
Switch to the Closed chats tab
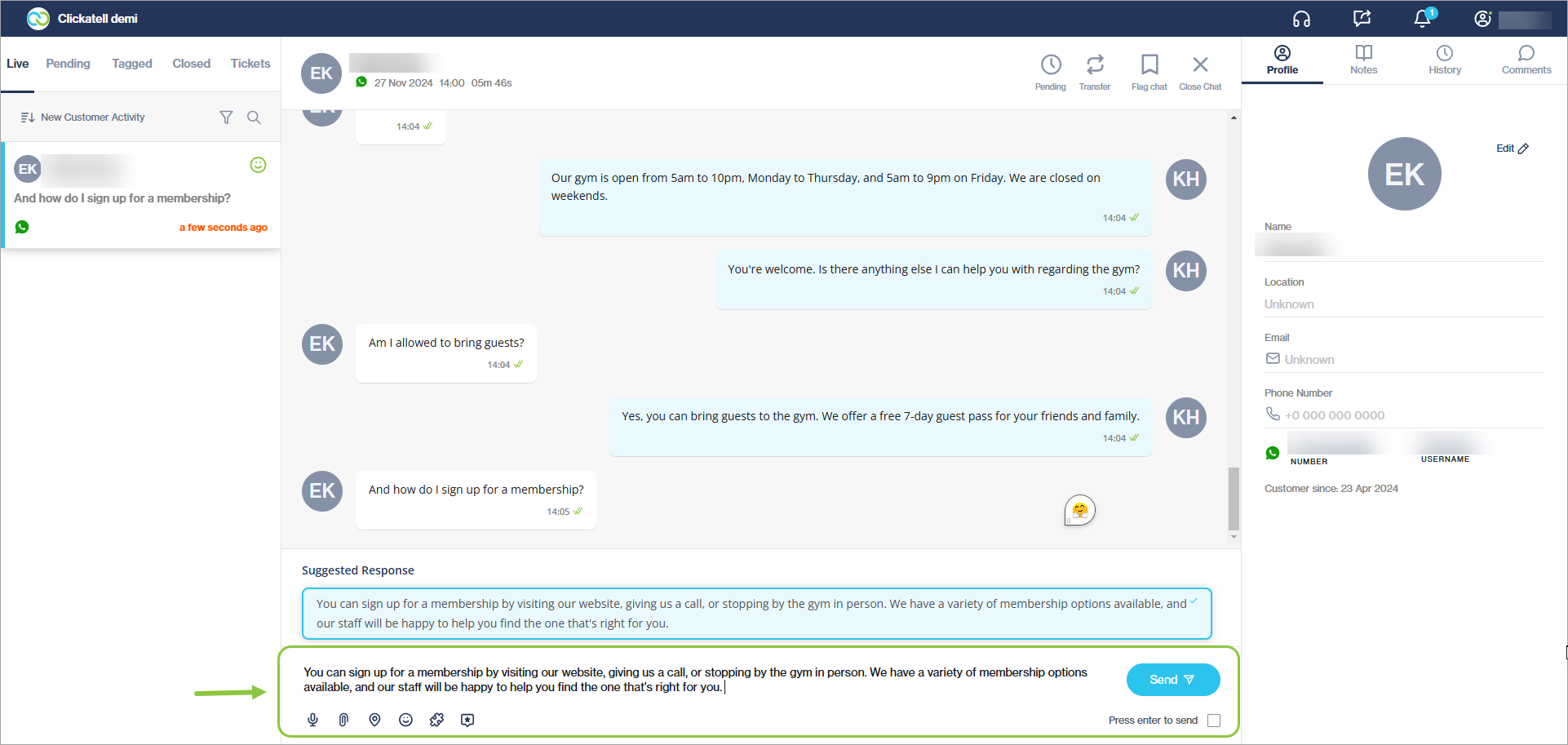(x=191, y=64)
